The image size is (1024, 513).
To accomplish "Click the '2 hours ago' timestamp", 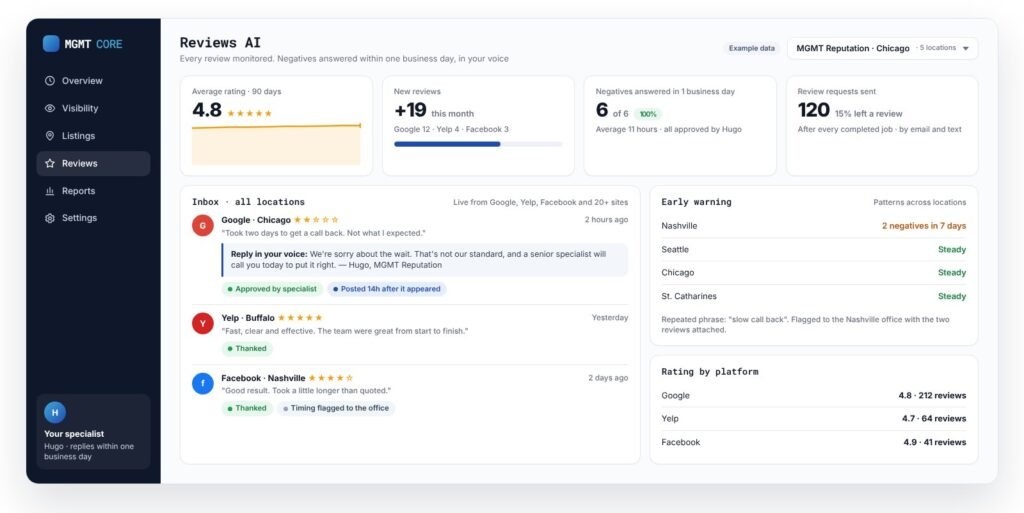I will [x=606, y=220].
